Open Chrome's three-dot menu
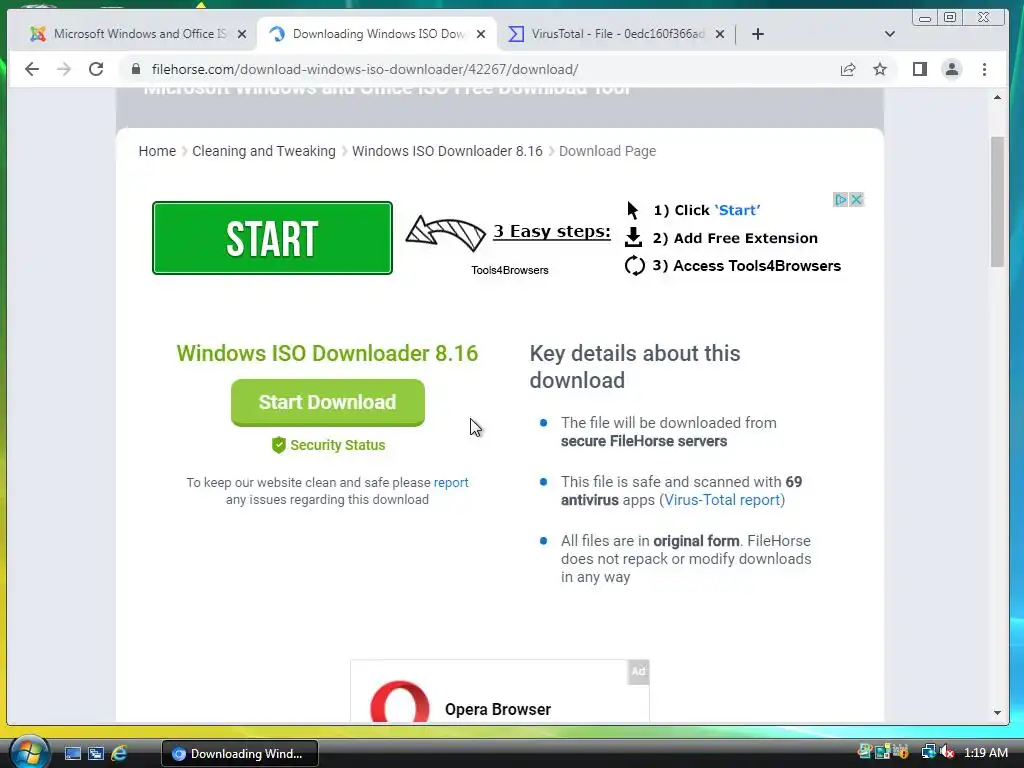Viewport: 1024px width, 768px height. 984,69
